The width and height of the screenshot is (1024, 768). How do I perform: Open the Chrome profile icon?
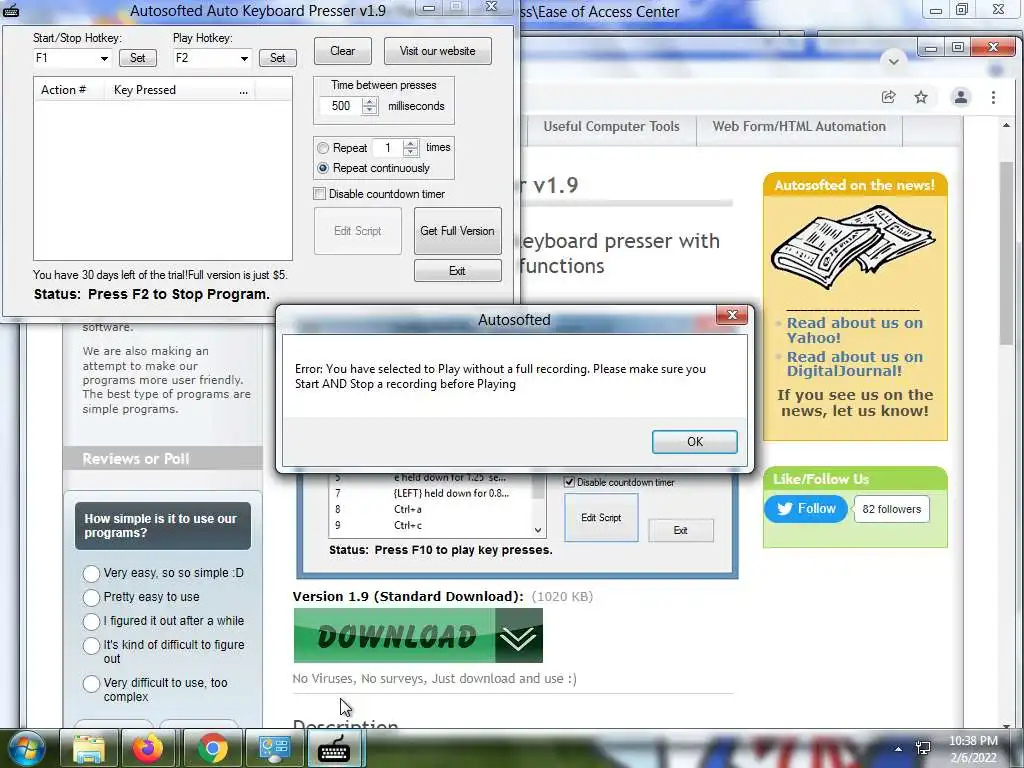[x=961, y=97]
